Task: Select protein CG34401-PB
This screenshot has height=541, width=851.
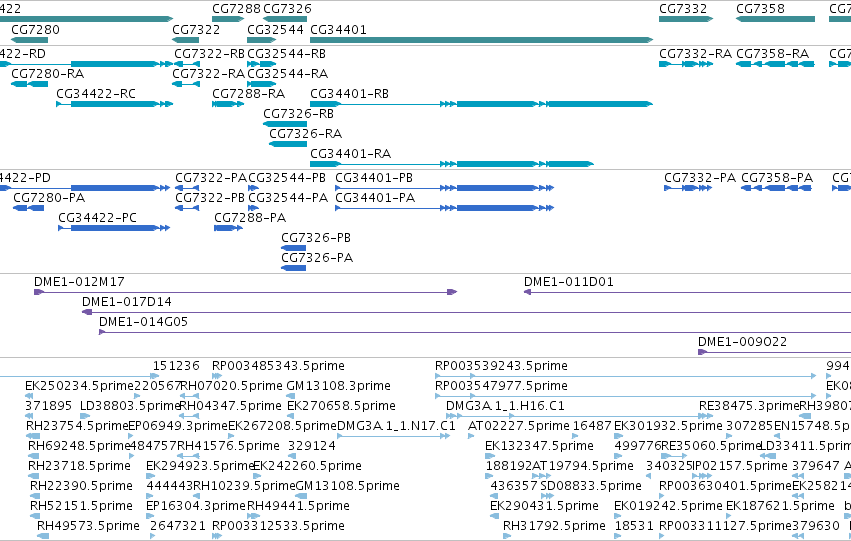Action: pyautogui.click(x=444, y=188)
